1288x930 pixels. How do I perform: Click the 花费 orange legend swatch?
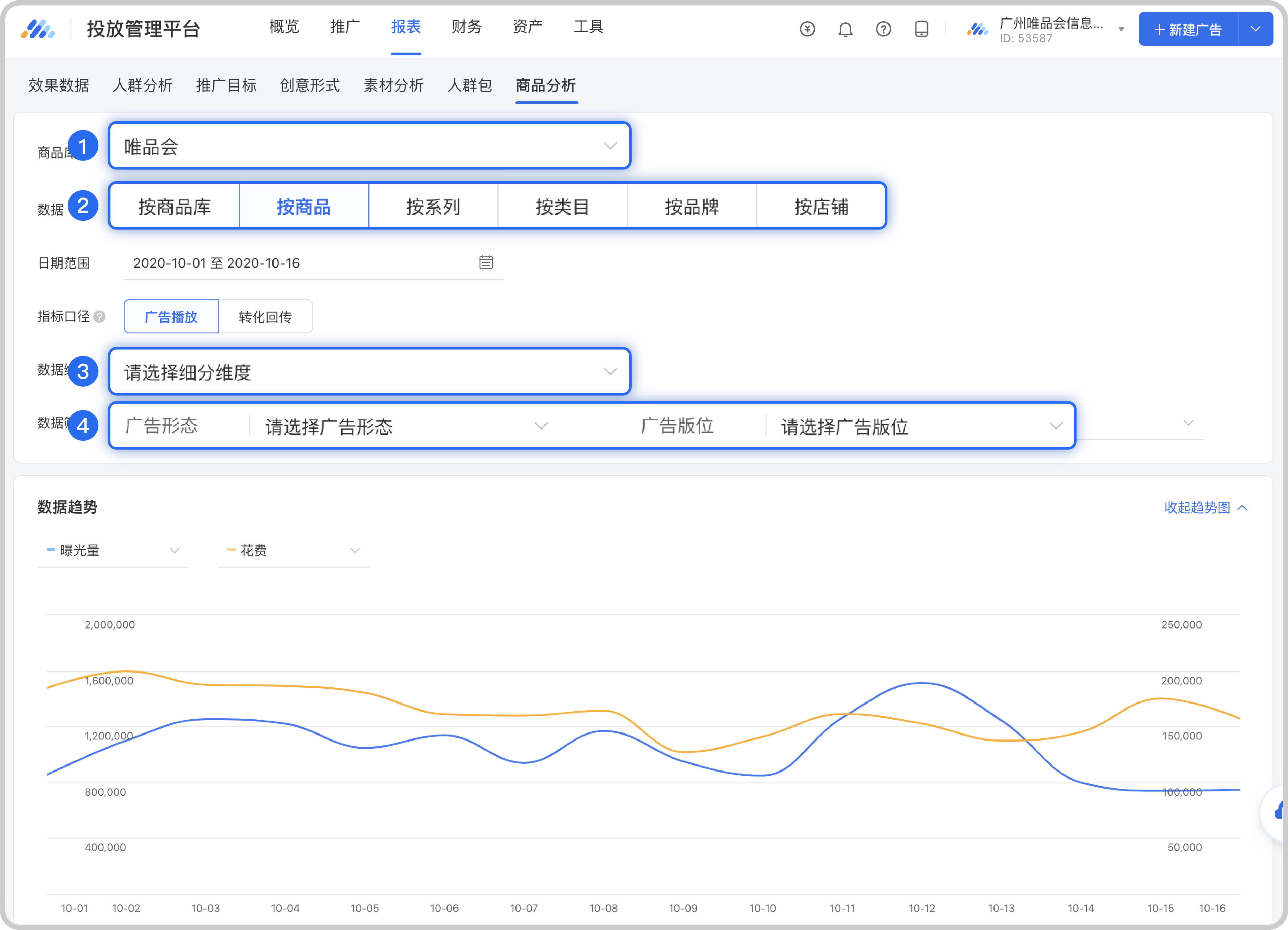[231, 550]
